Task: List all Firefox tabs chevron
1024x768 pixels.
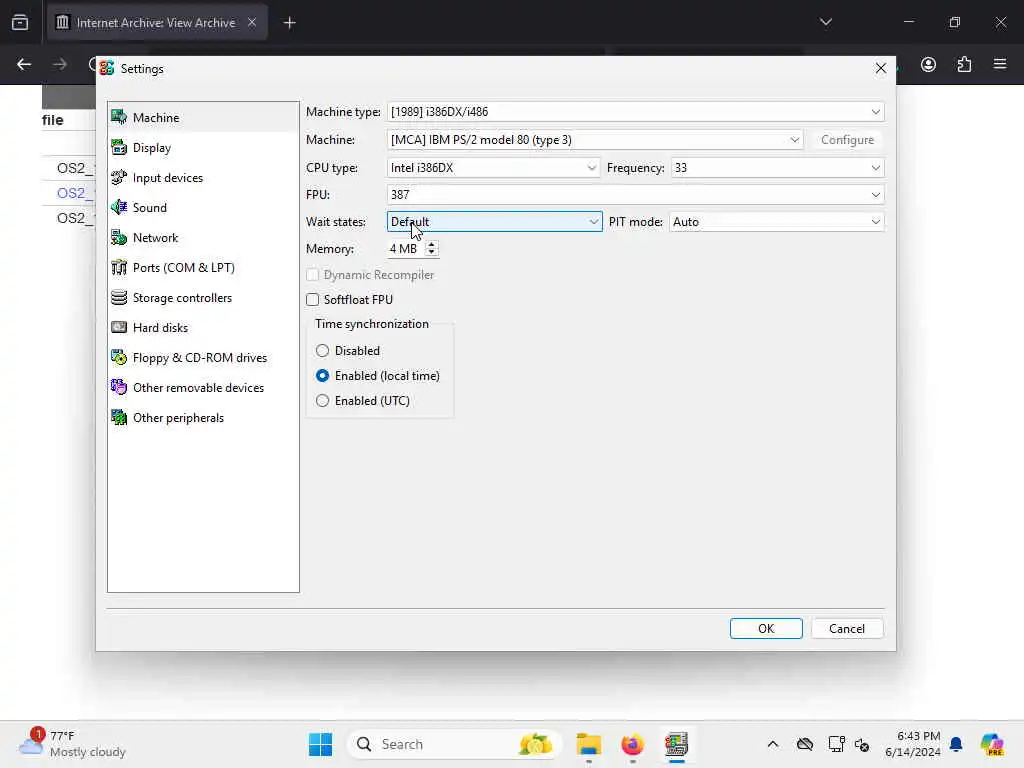Action: [825, 23]
